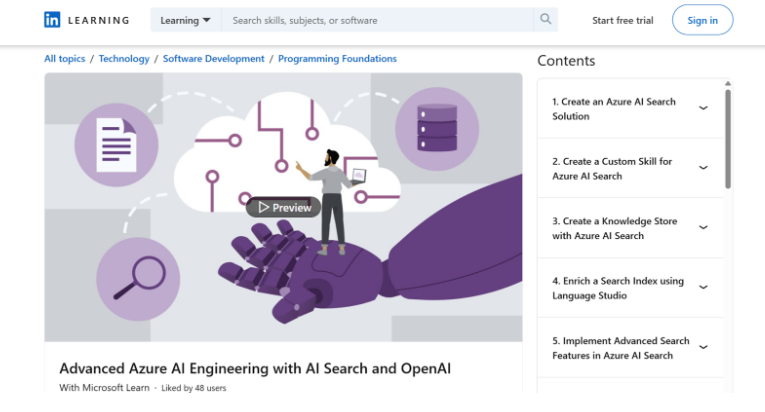765x412 pixels.
Task: Click the scroll up arrow in Contents panel
Action: 728,83
